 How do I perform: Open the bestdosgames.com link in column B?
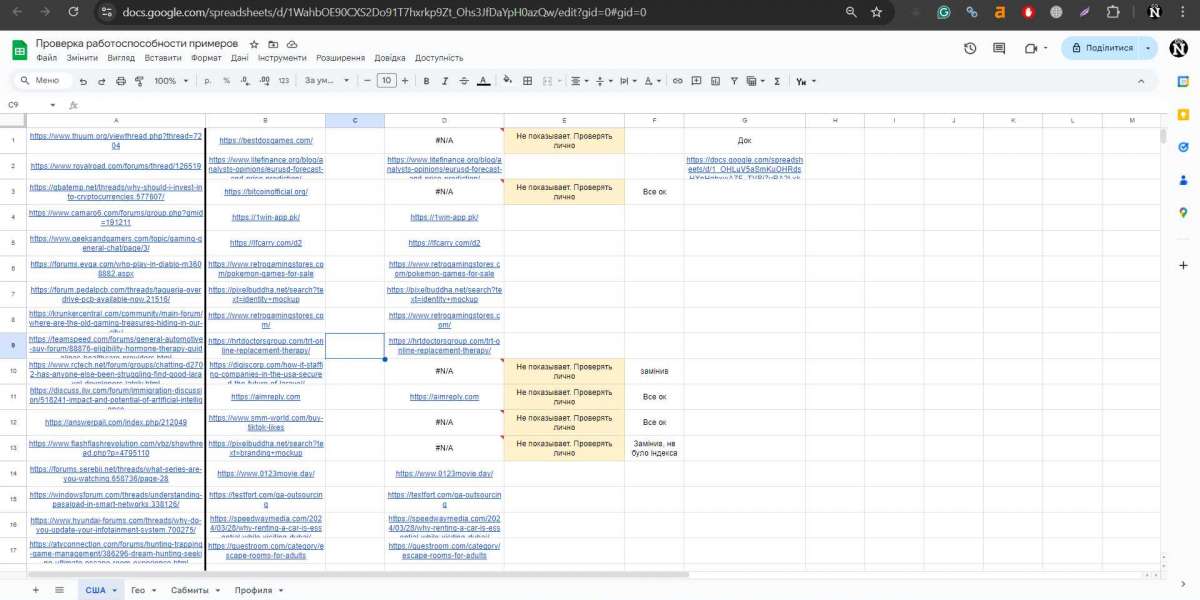point(265,141)
